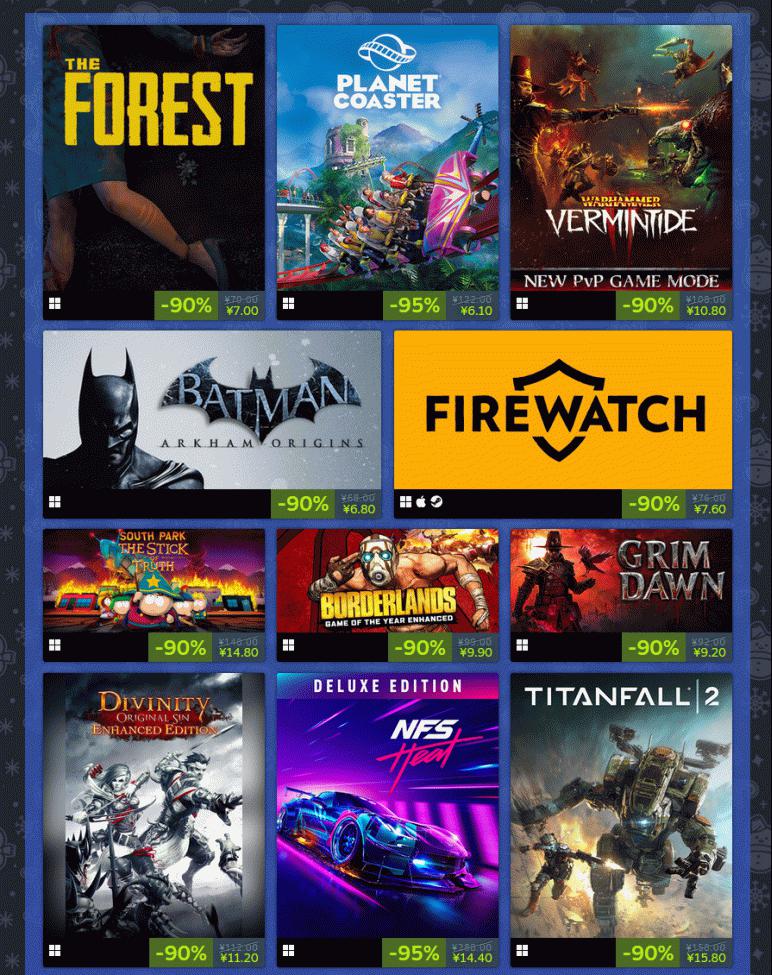Click the Windows icon under Vermintide 2

(522, 304)
